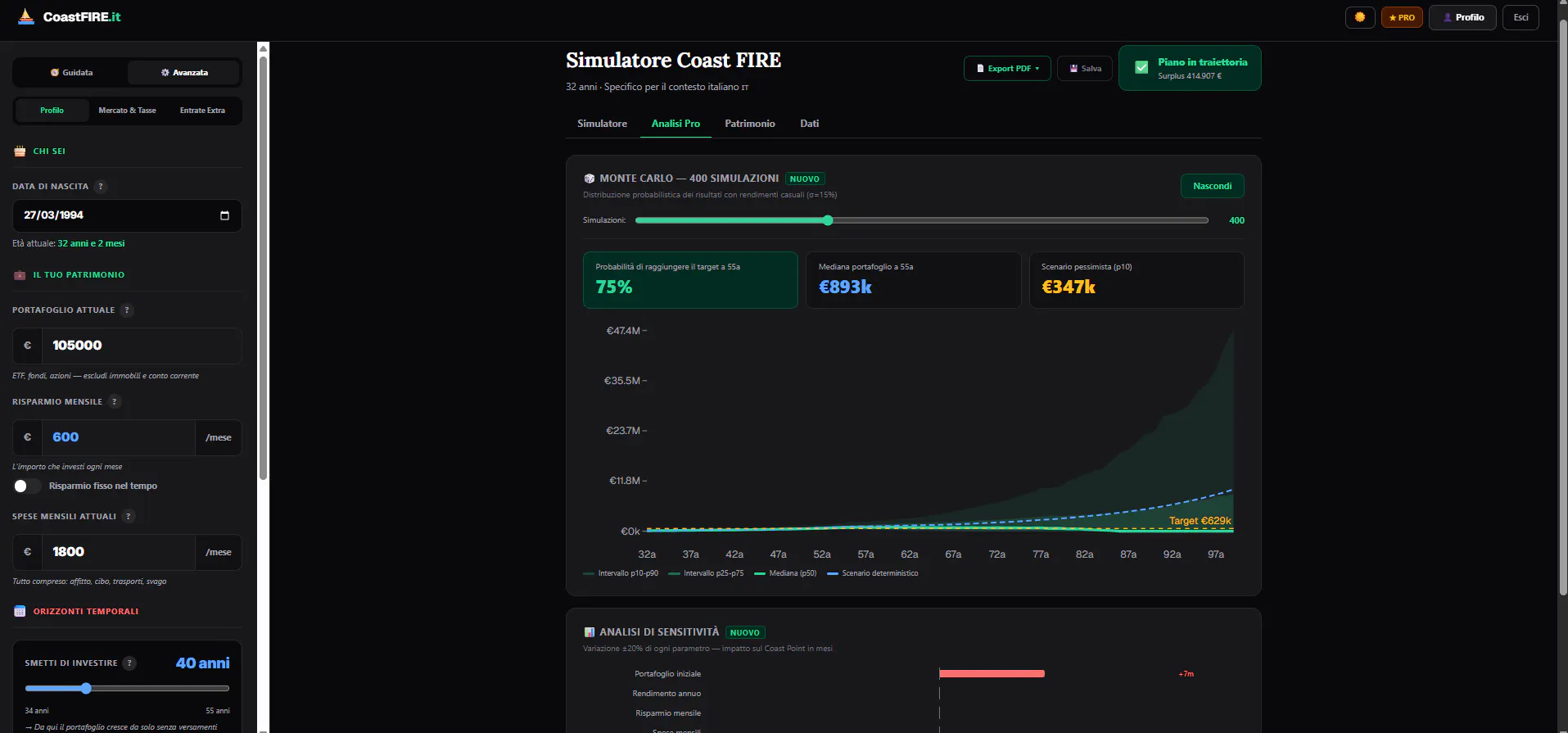Viewport: 1568px width, 733px height.
Task: Click the €347k pessimistic scenario card
Action: [1136, 280]
